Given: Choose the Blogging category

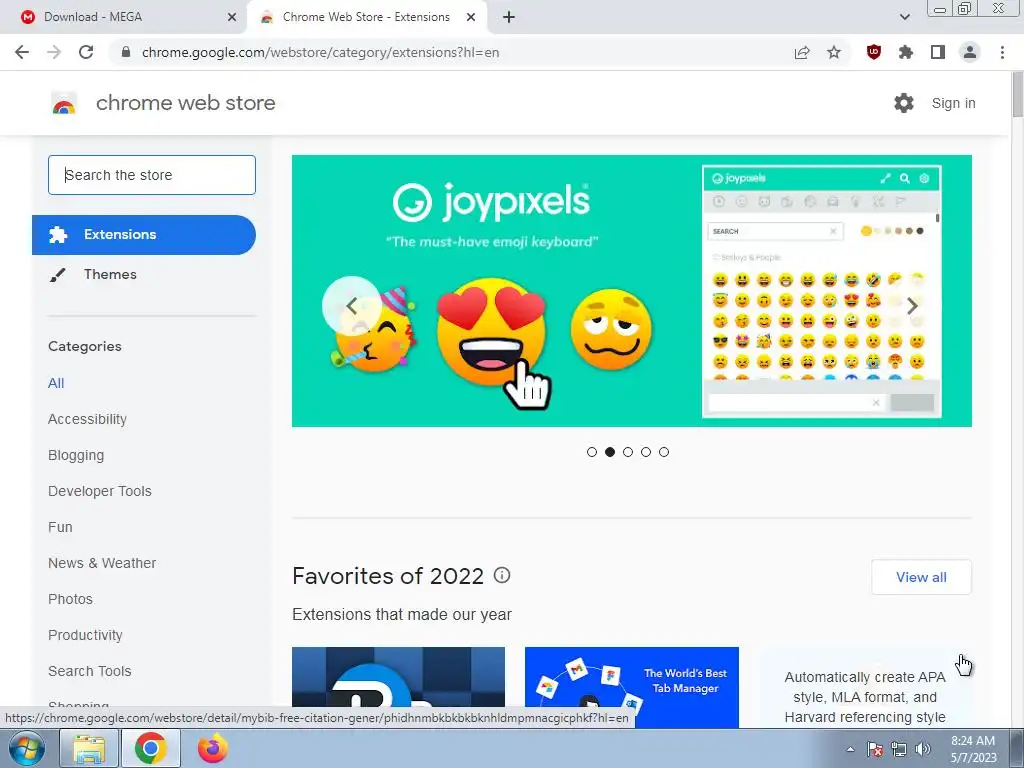Looking at the screenshot, I should pyautogui.click(x=76, y=455).
